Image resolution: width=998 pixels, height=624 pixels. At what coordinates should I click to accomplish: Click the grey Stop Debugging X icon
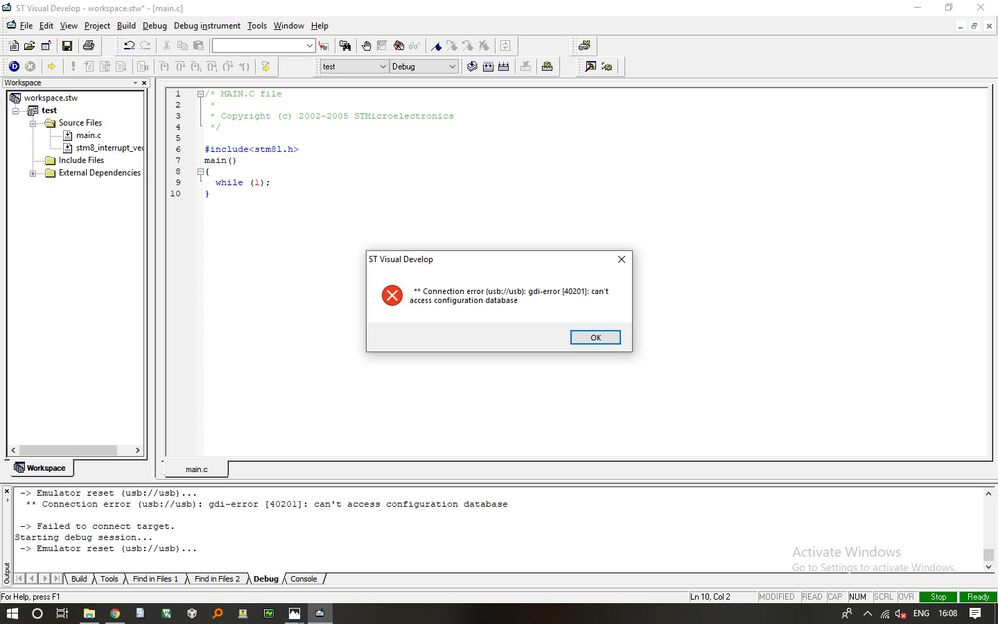coord(30,66)
